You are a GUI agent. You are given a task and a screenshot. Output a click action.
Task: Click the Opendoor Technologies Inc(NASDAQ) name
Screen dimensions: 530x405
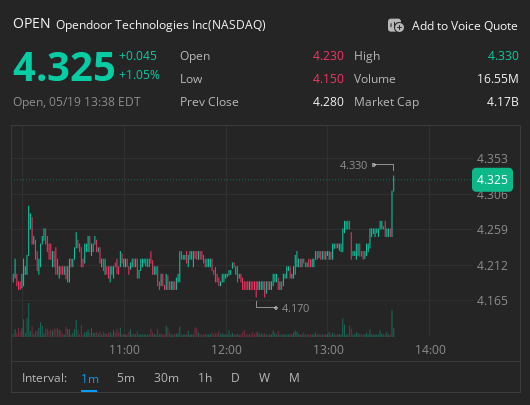coord(161,25)
